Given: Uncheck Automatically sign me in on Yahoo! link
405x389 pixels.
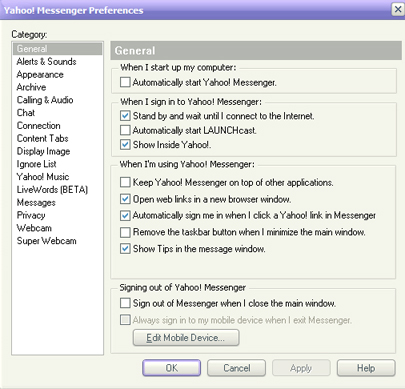Looking at the screenshot, I should 125,215.
